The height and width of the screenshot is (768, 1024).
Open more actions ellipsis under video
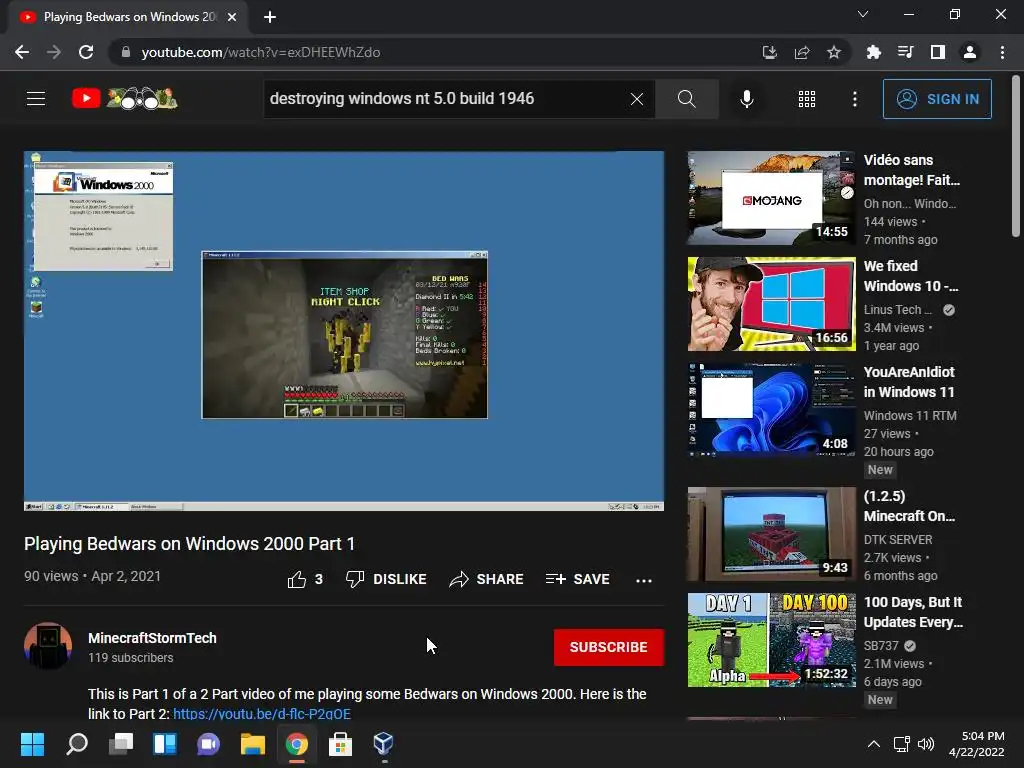coord(644,580)
